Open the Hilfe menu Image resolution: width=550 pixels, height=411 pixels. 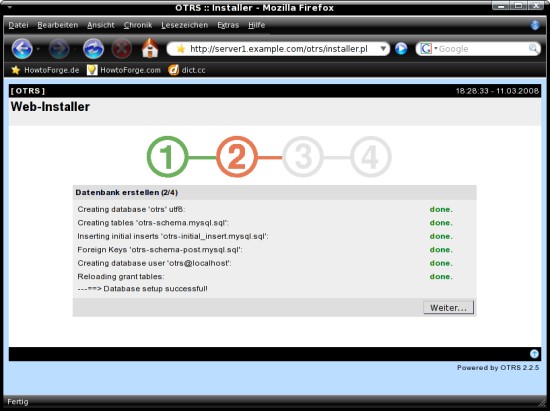pos(256,25)
